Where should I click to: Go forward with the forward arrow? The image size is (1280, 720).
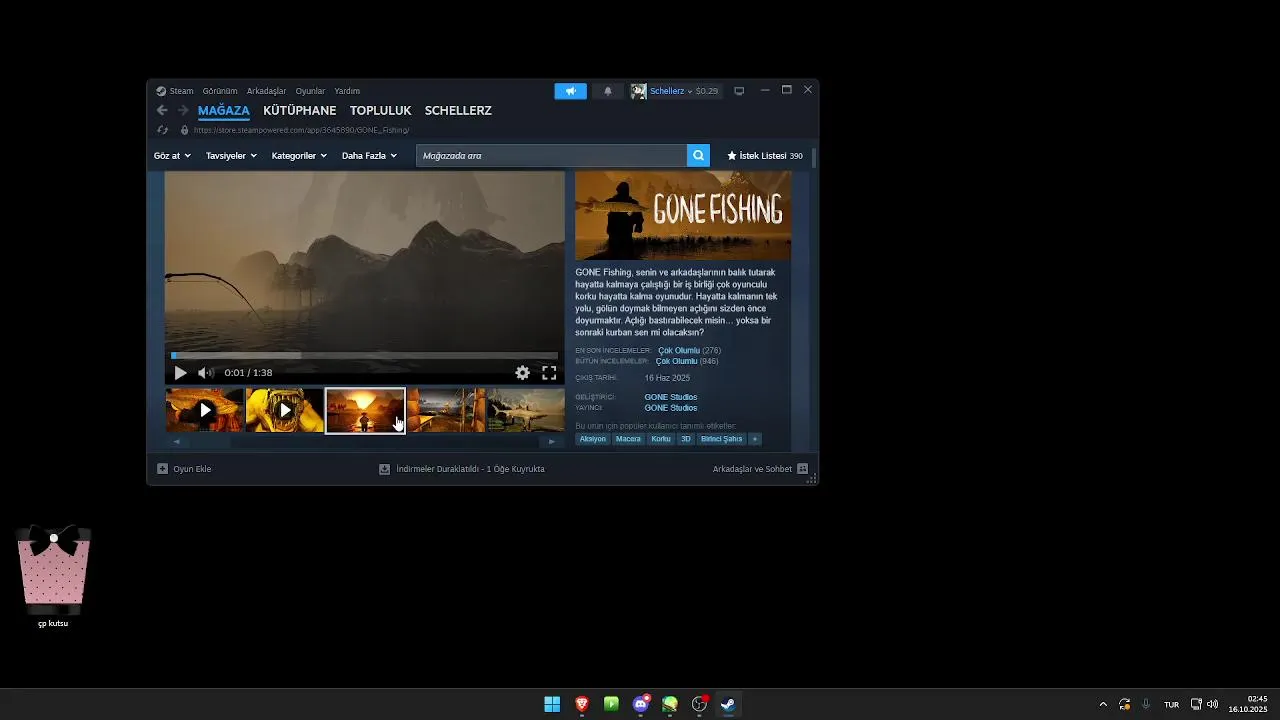point(183,110)
